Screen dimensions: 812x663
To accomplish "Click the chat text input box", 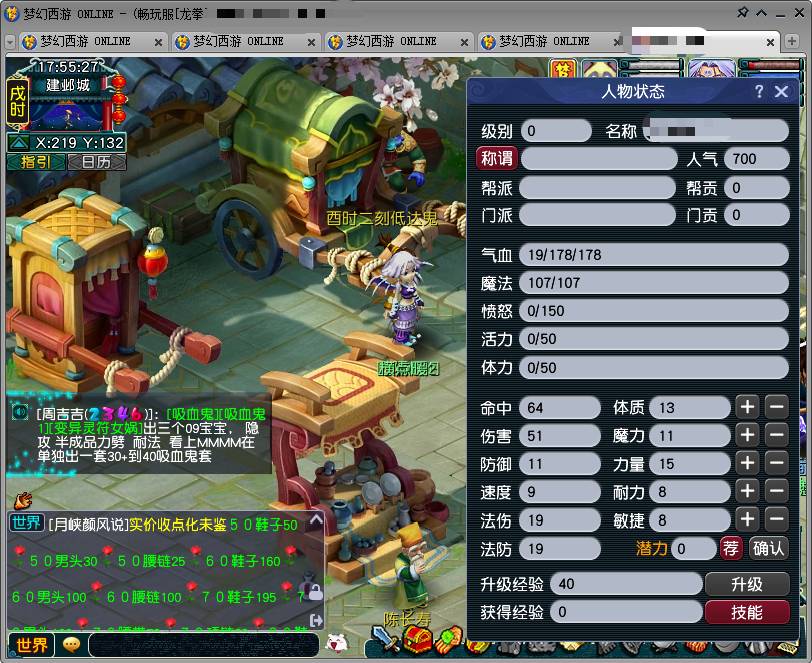I will pos(204,645).
